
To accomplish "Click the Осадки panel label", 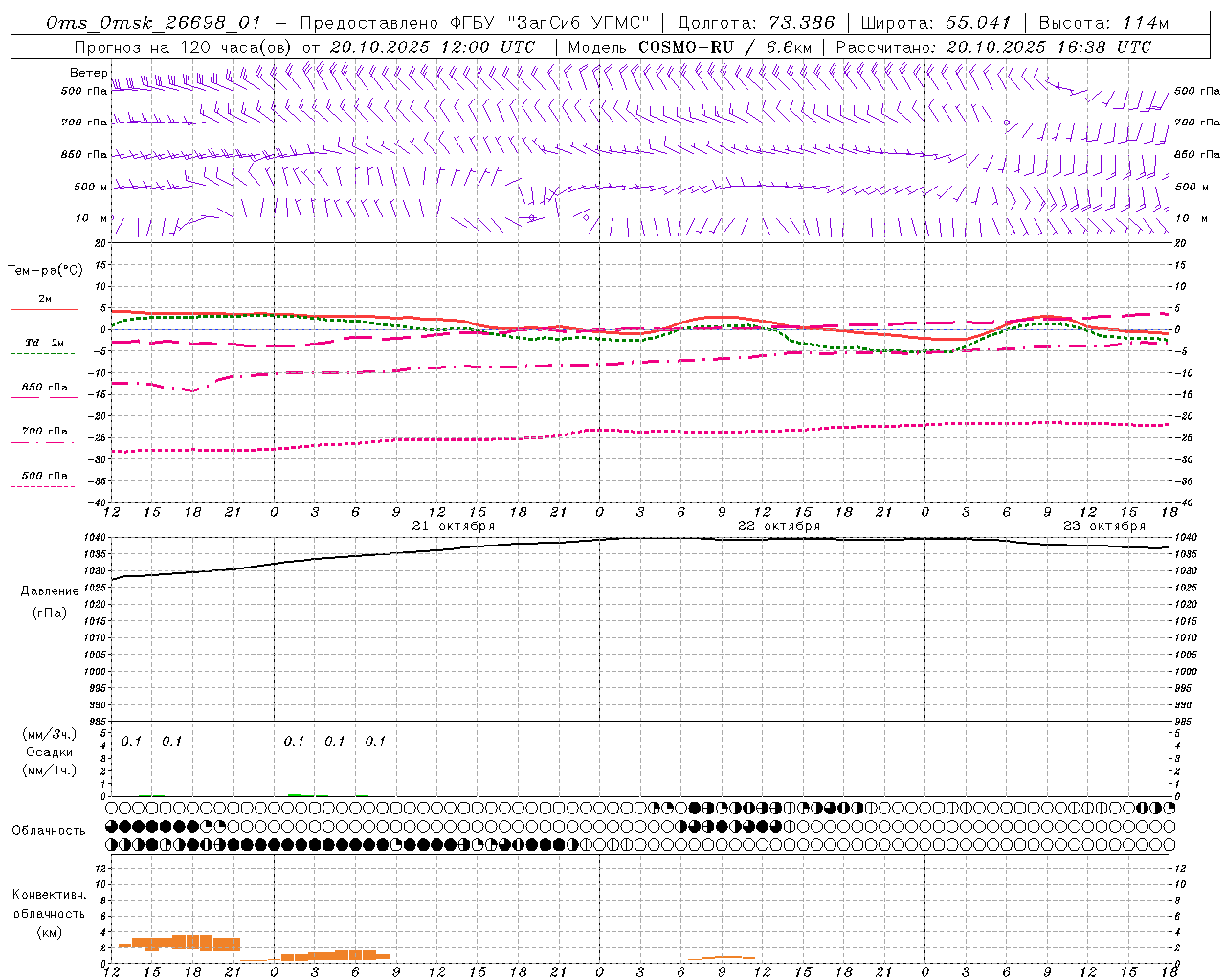I will point(50,752).
